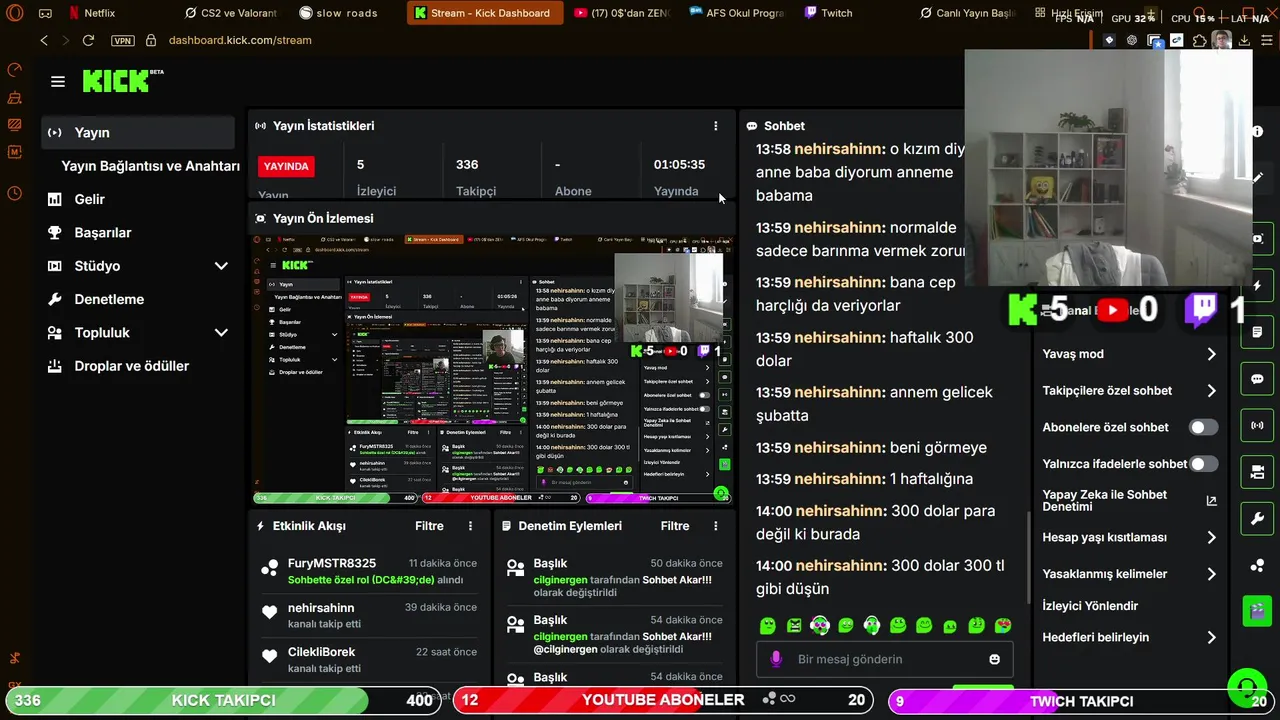The height and width of the screenshot is (720, 1280).
Task: Click the red YAYINDA status badge
Action: pyautogui.click(x=286, y=166)
